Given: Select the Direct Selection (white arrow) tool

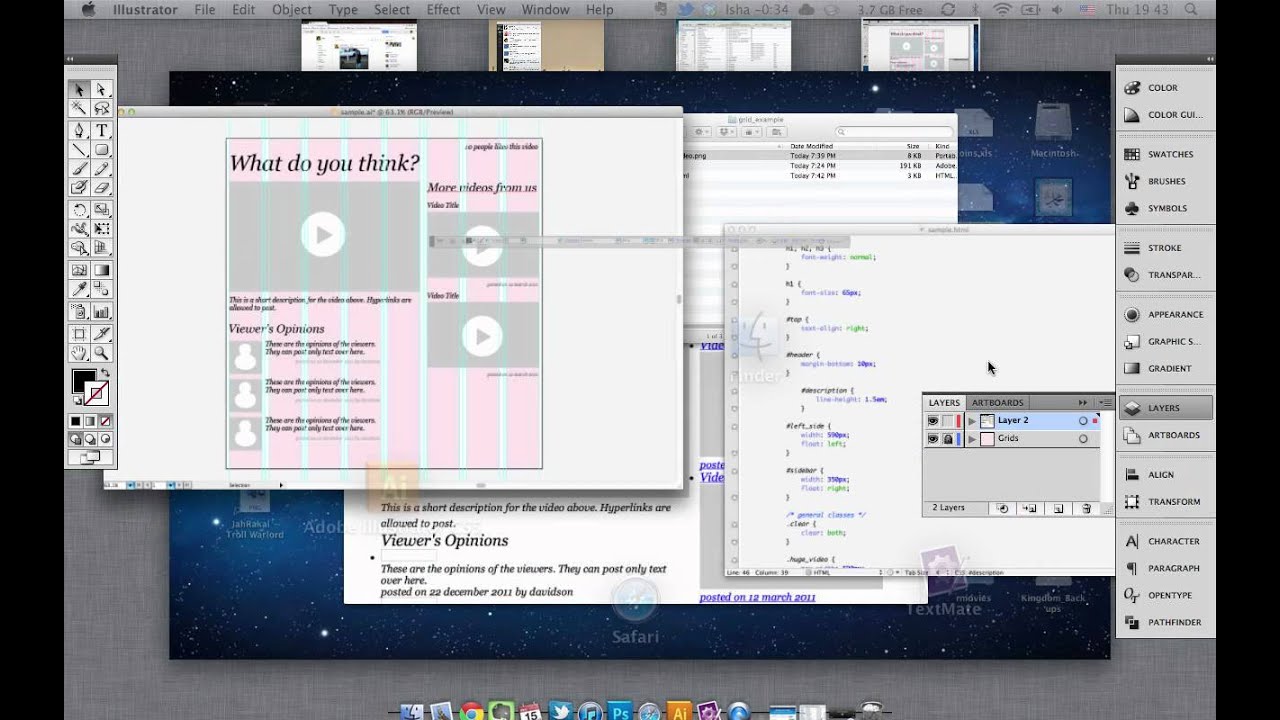Looking at the screenshot, I should [103, 90].
